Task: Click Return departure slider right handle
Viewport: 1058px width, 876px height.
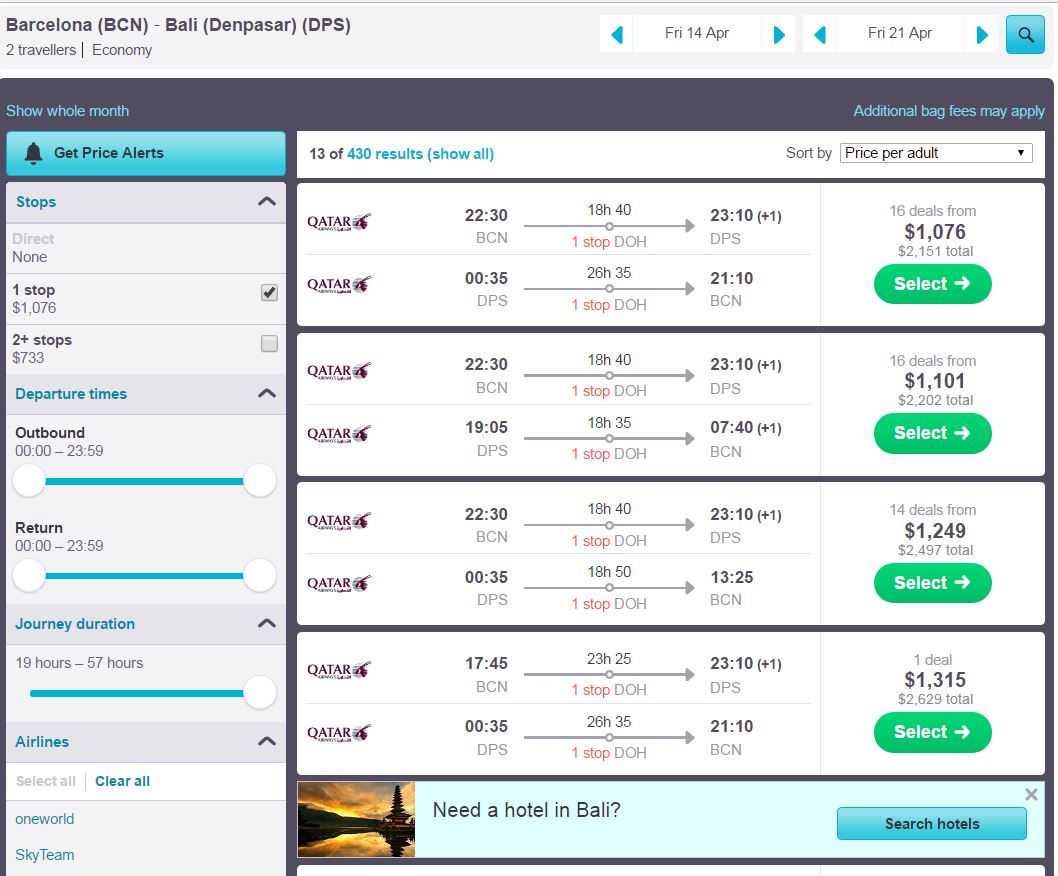Action: click(260, 576)
